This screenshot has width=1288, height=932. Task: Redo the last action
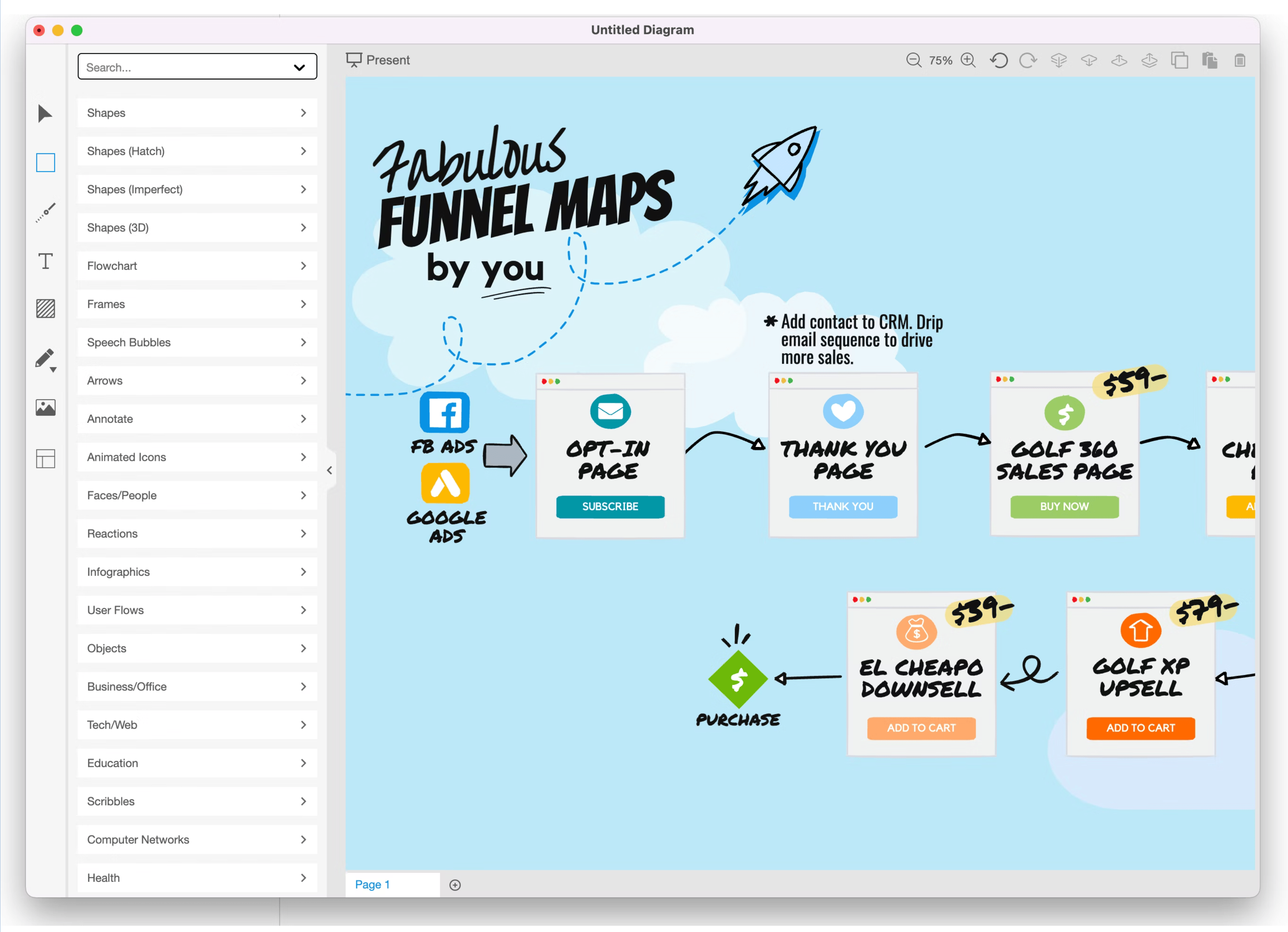click(x=1028, y=60)
